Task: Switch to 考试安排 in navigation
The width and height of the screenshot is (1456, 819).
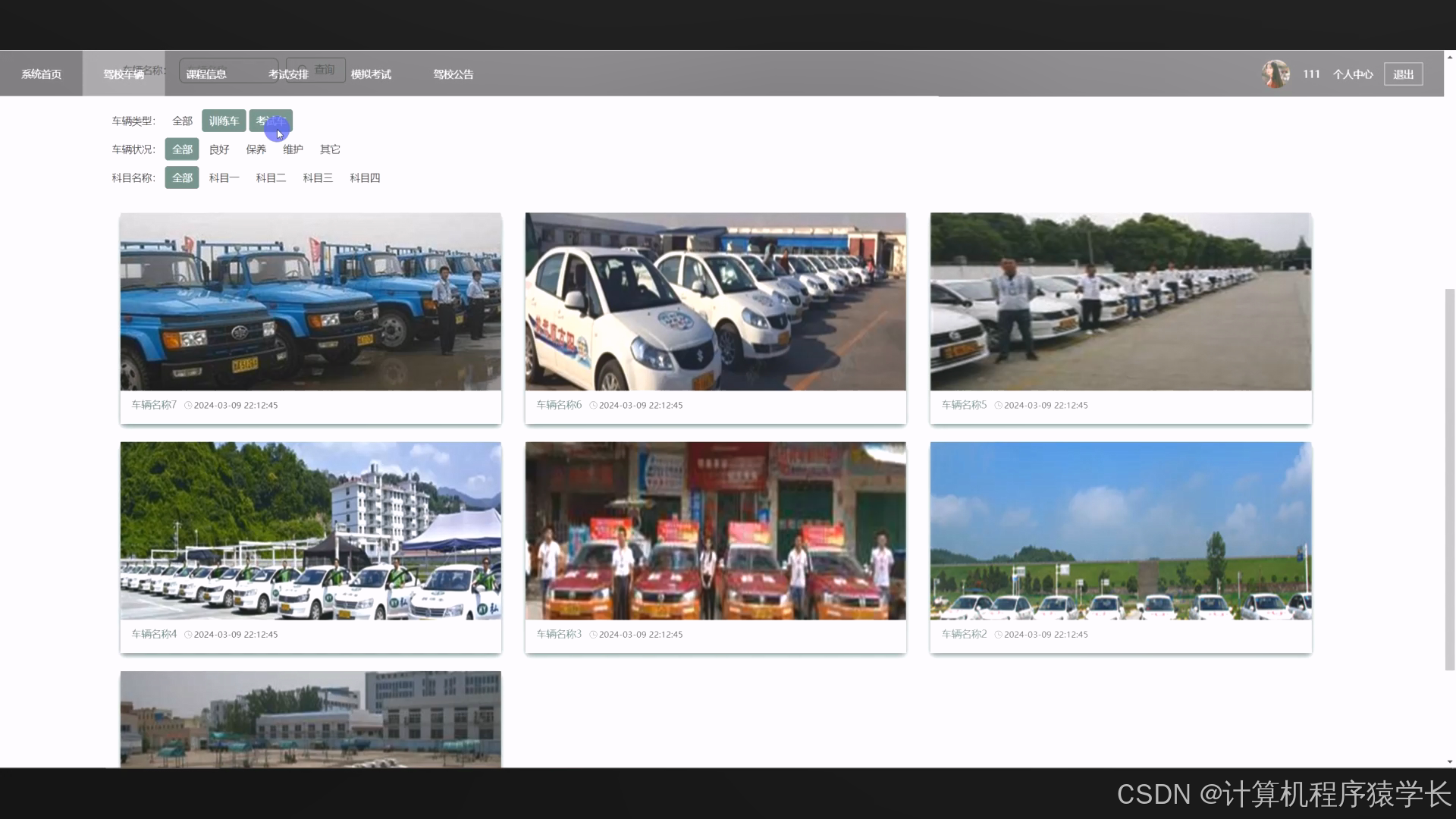Action: coord(288,74)
